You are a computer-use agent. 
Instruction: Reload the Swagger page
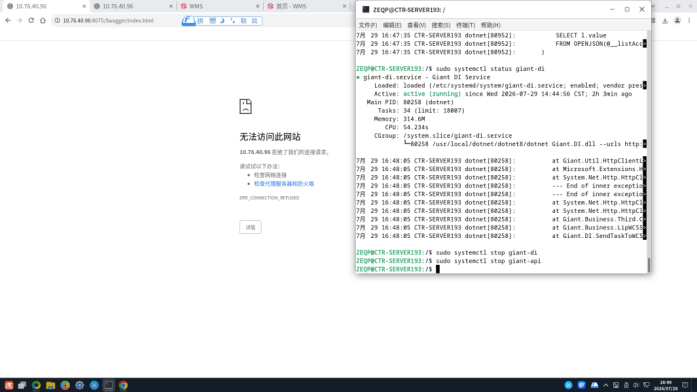coord(31,20)
